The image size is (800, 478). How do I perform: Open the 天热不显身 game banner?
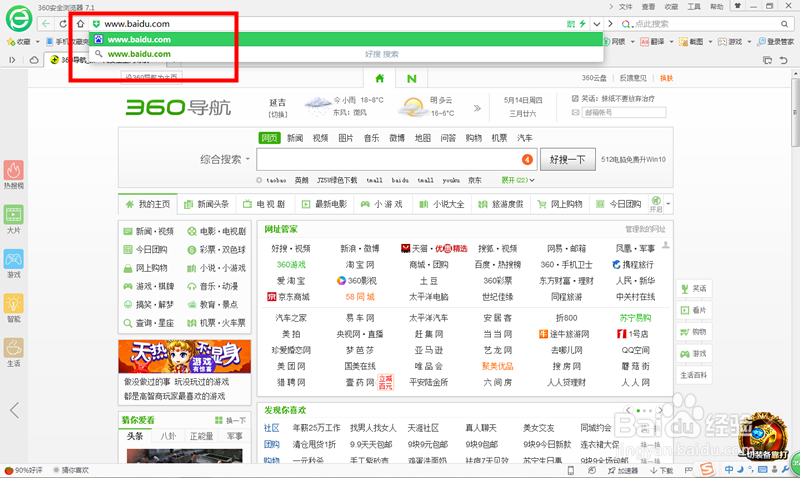coord(185,356)
